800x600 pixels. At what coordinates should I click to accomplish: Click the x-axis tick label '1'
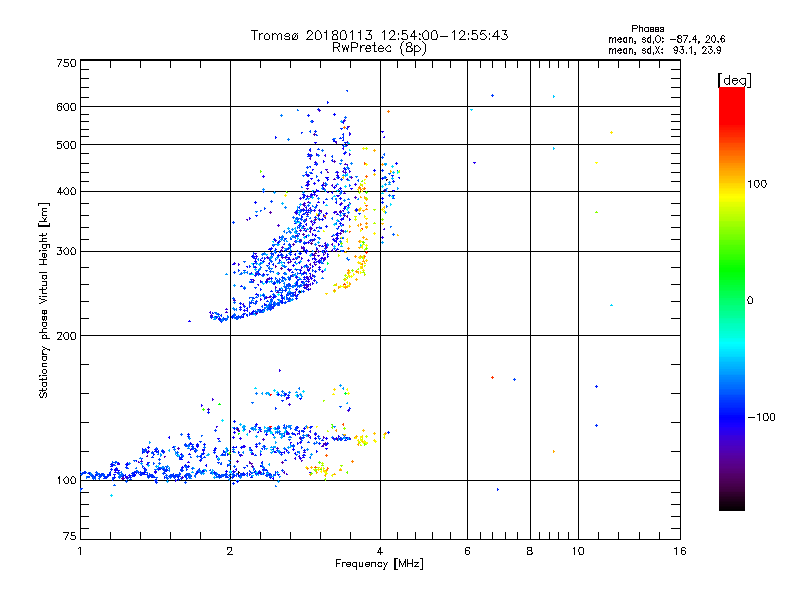(x=80, y=551)
